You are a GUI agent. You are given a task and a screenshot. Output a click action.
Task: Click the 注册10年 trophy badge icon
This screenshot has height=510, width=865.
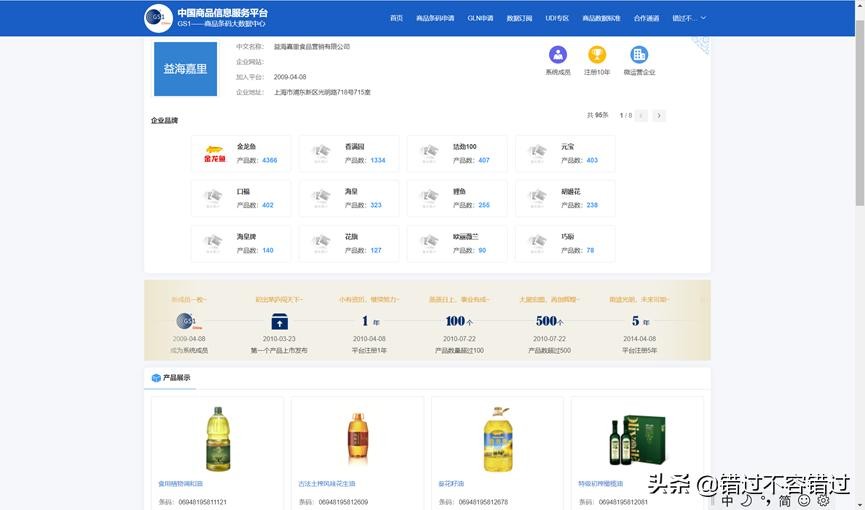597,55
